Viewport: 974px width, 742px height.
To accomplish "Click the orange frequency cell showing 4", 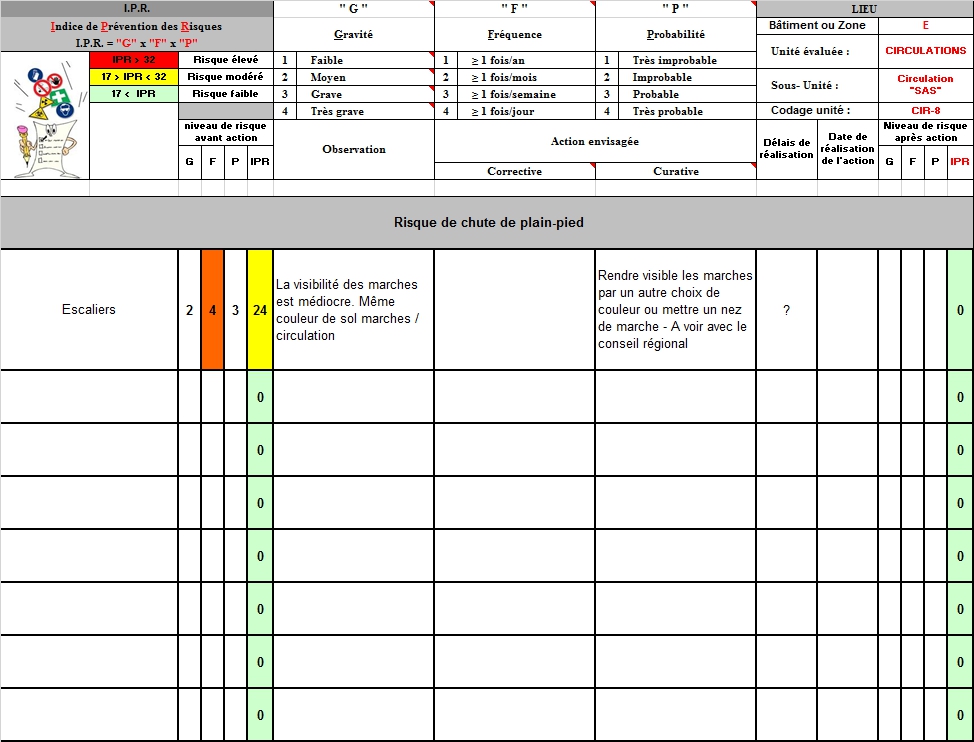I will pos(212,310).
